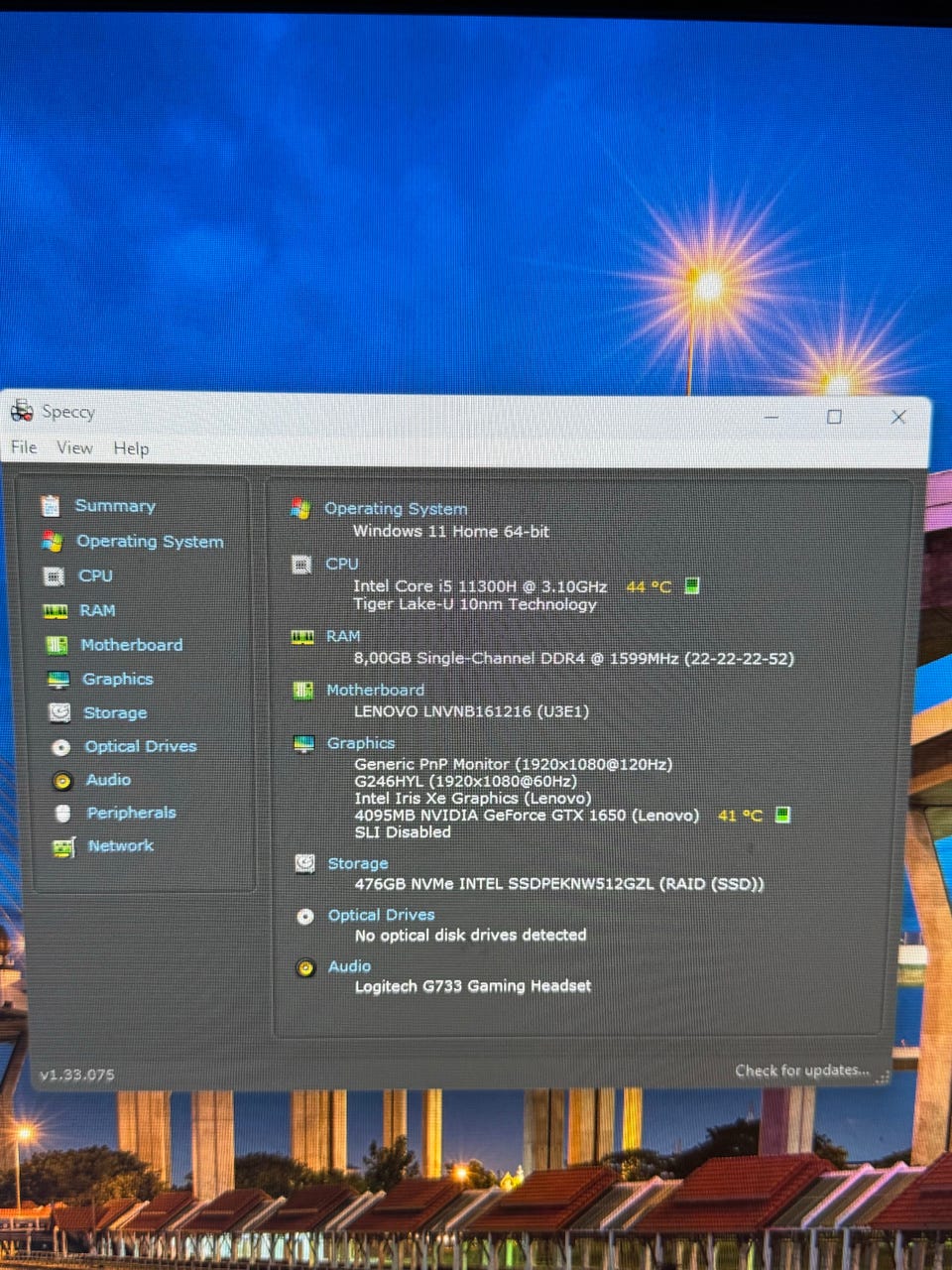
Task: Click NVIDIA GeForce GTX 1650 line
Action: [x=527, y=816]
